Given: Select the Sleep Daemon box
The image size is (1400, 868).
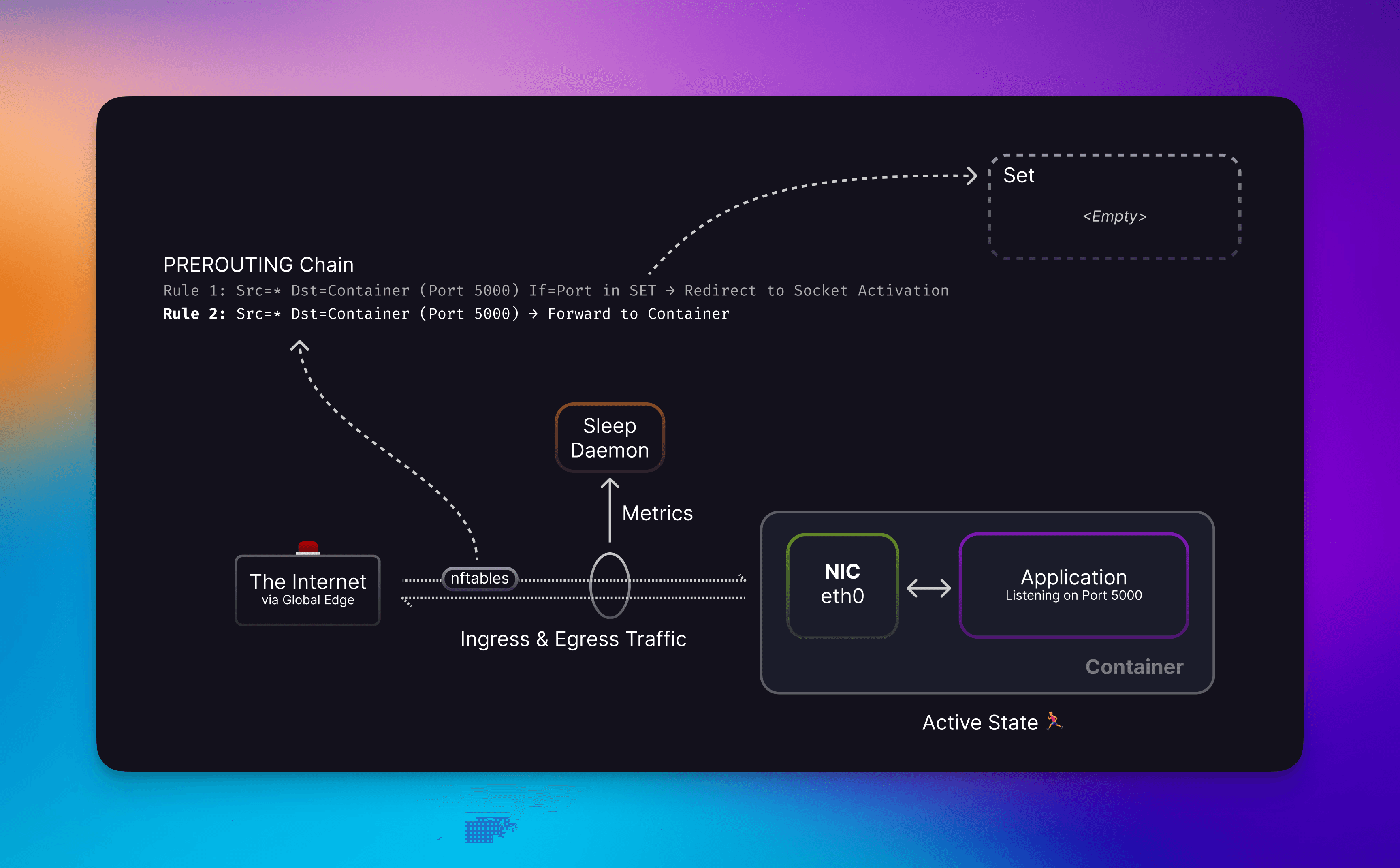Looking at the screenshot, I should click(x=609, y=438).
